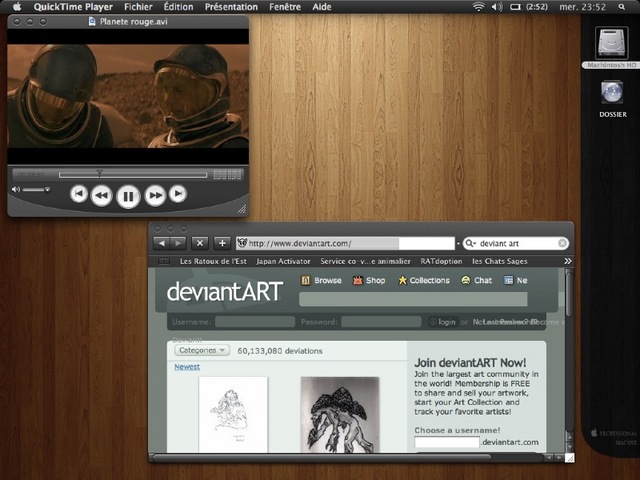Clear the deviant art search text

click(562, 243)
